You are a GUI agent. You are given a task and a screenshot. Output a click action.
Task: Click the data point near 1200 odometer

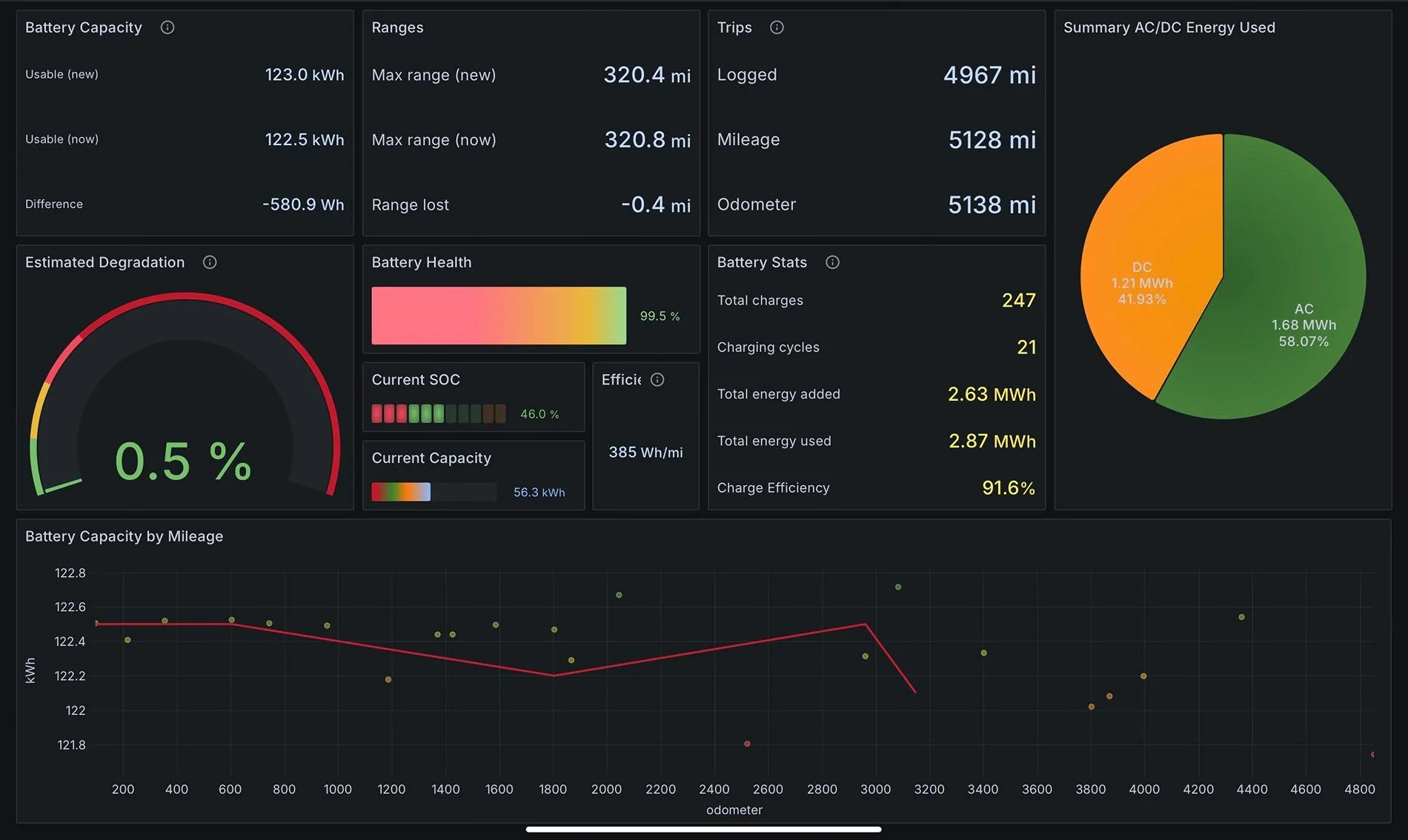pos(388,679)
